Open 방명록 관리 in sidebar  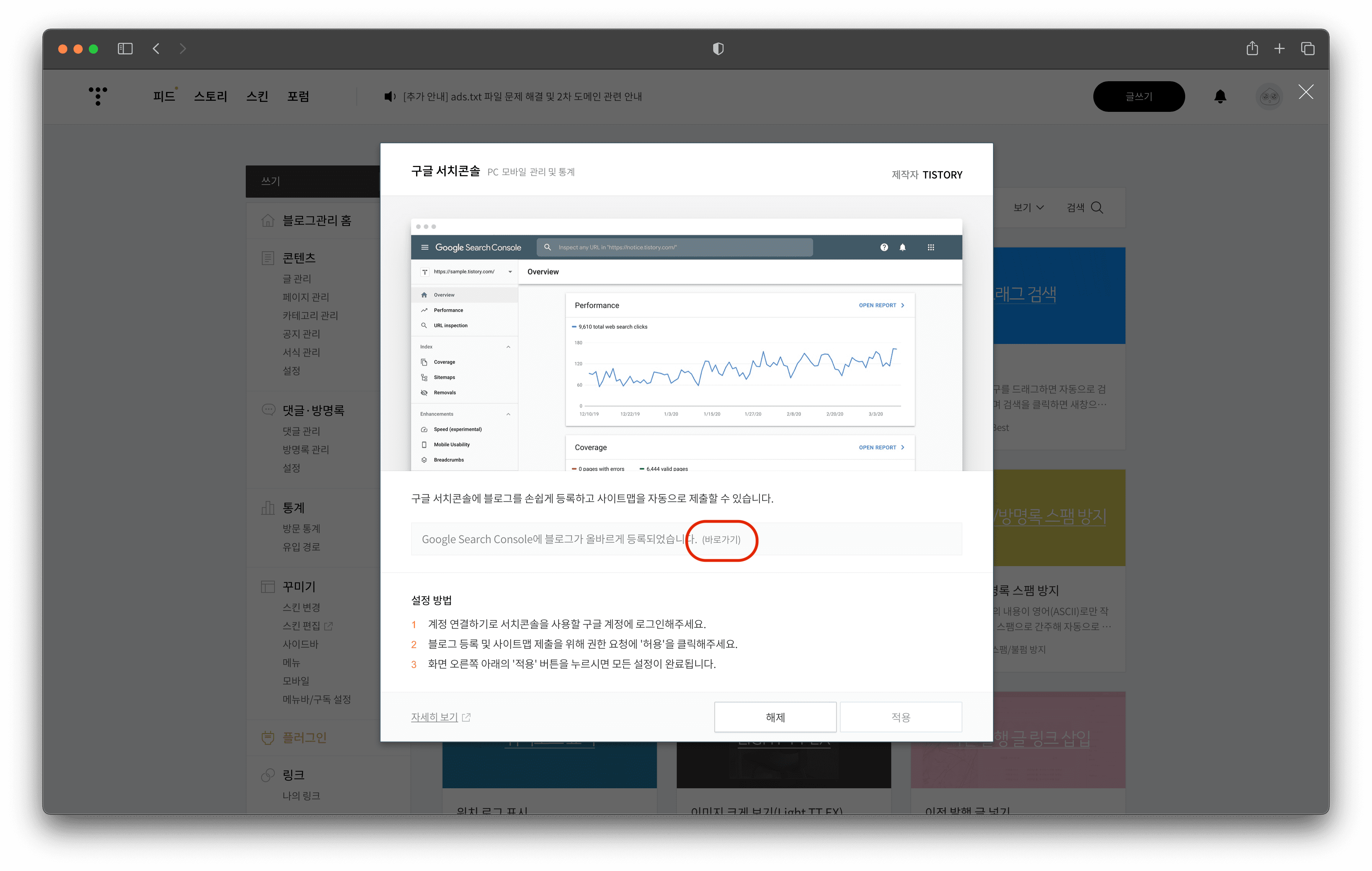pos(306,449)
